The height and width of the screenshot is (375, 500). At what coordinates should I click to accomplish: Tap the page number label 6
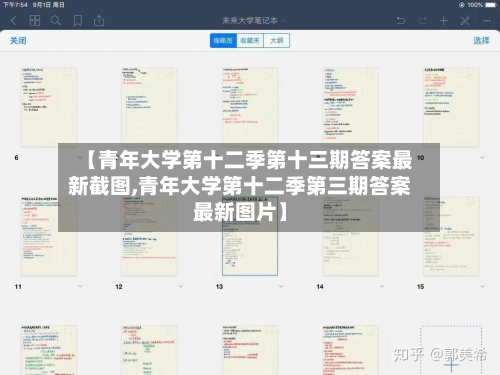[x=16, y=157]
